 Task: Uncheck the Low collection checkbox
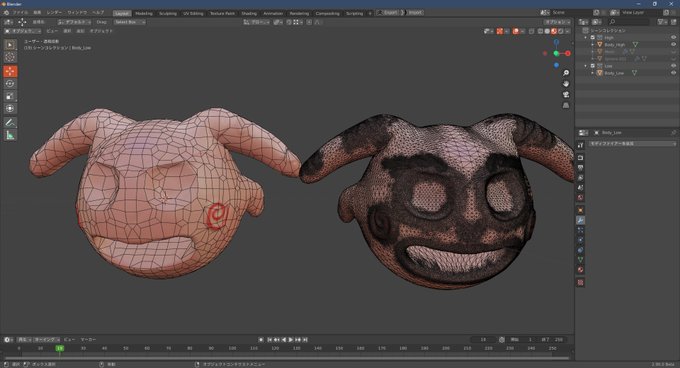pyautogui.click(x=593, y=66)
